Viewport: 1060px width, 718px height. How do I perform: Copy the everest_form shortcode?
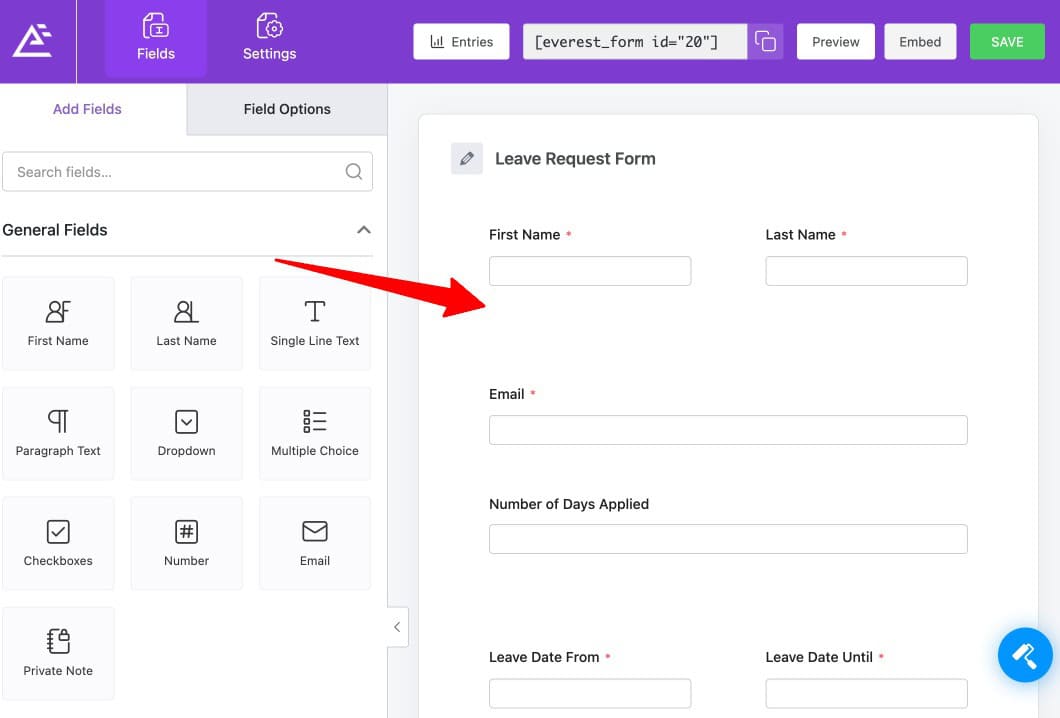coord(765,42)
